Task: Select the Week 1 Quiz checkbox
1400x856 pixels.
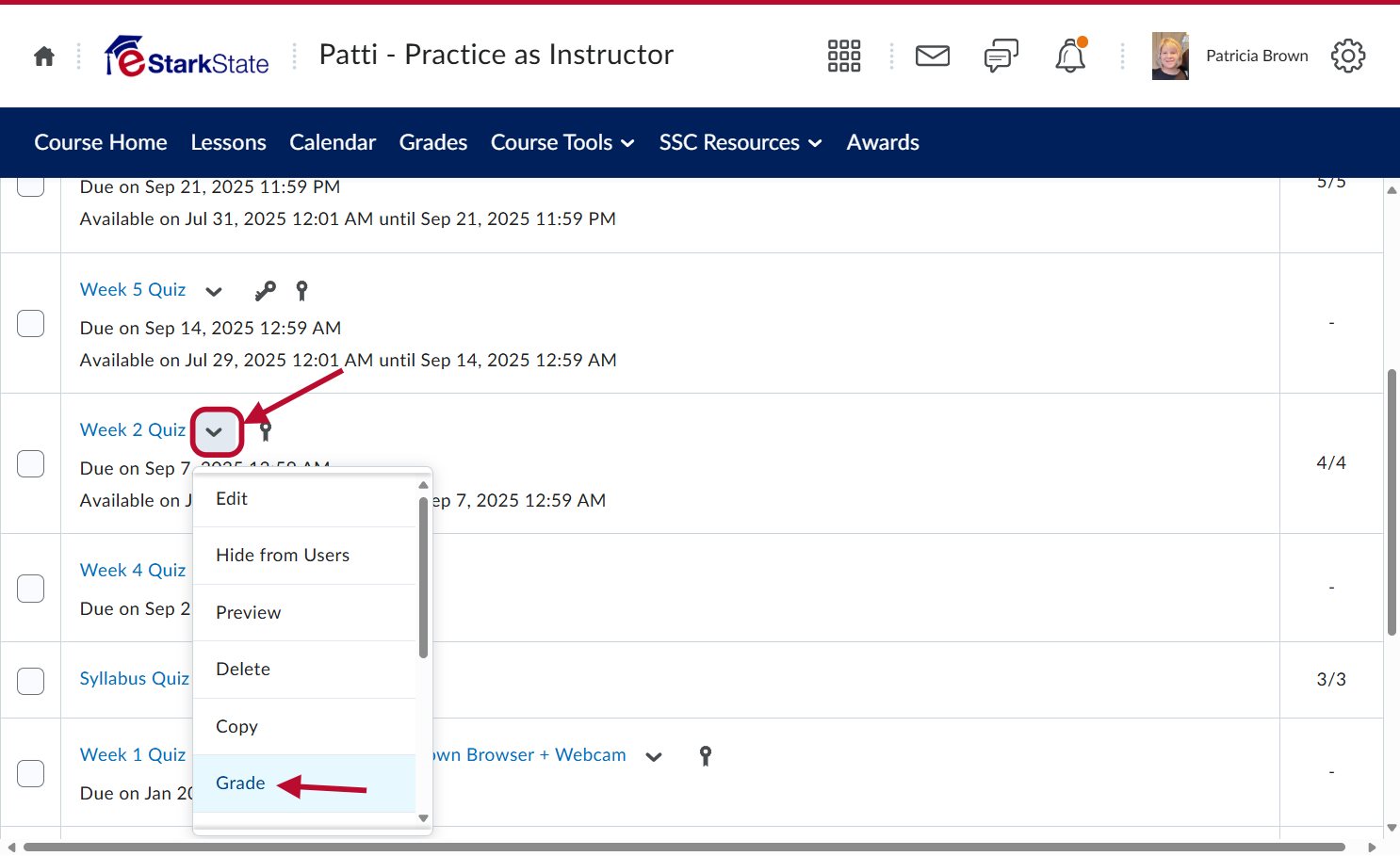Action: coord(31,773)
